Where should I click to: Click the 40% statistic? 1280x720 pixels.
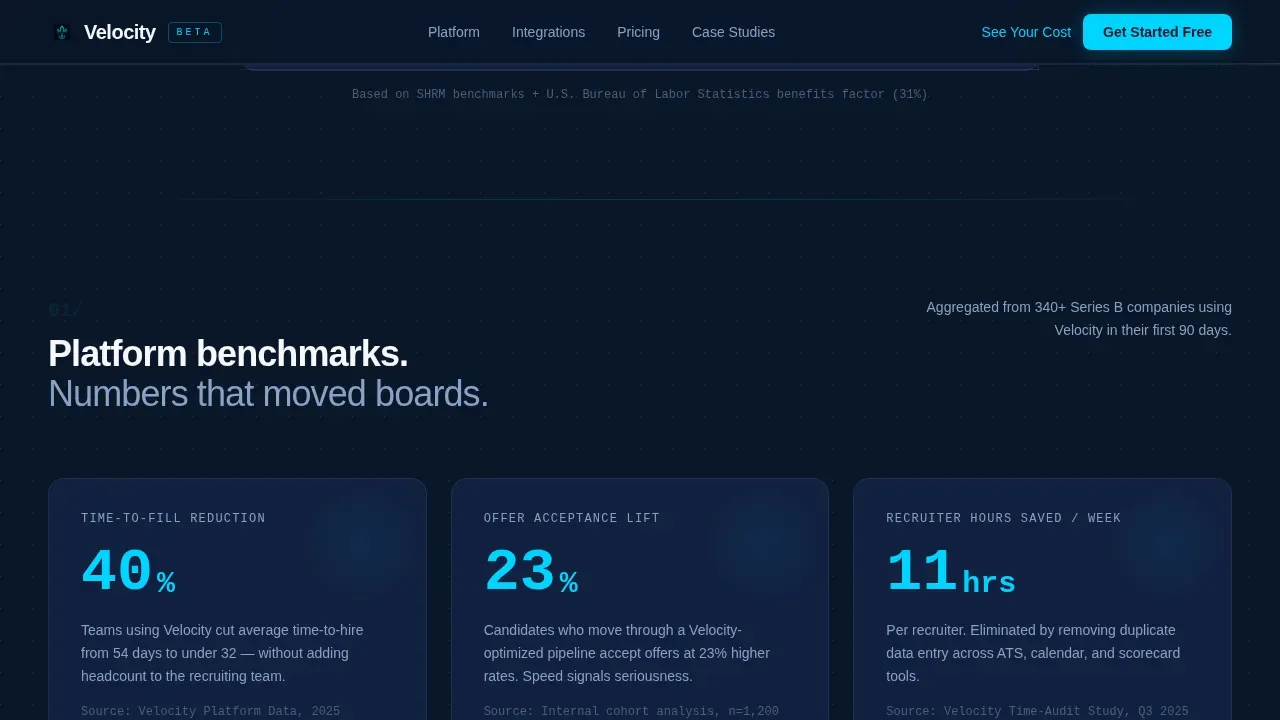point(128,573)
